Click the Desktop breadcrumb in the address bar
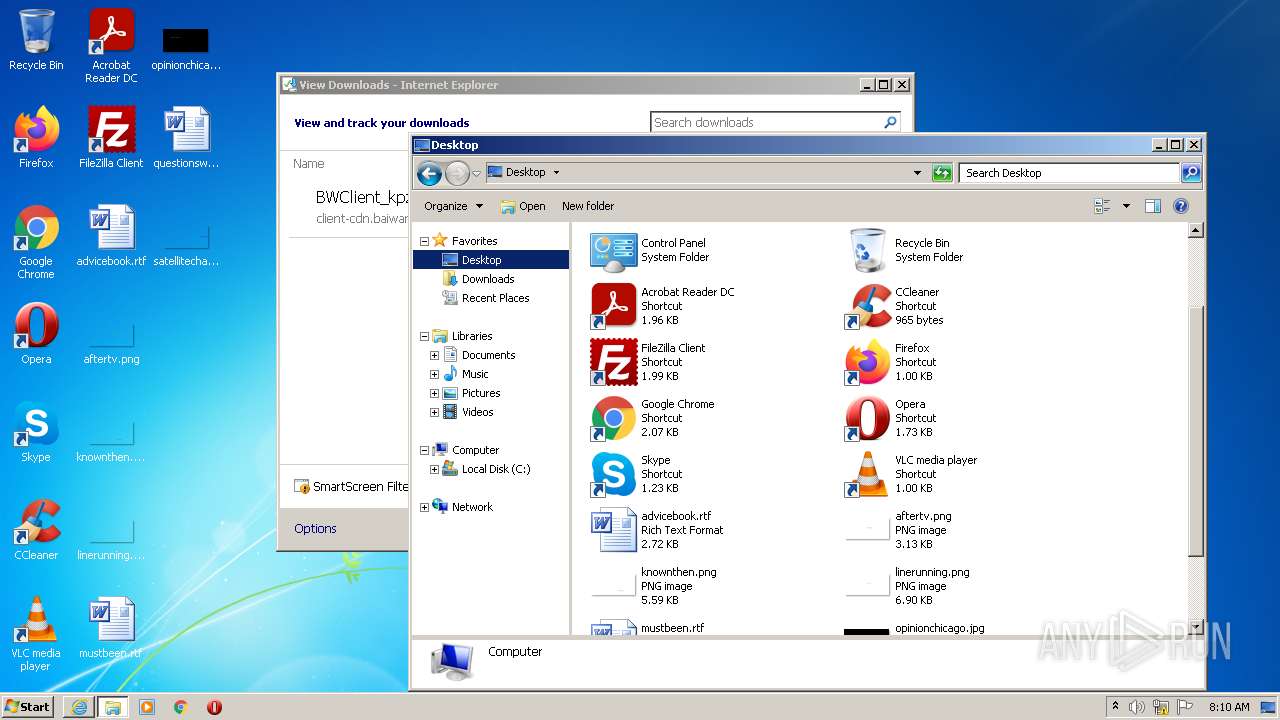The image size is (1280, 720). 525,173
